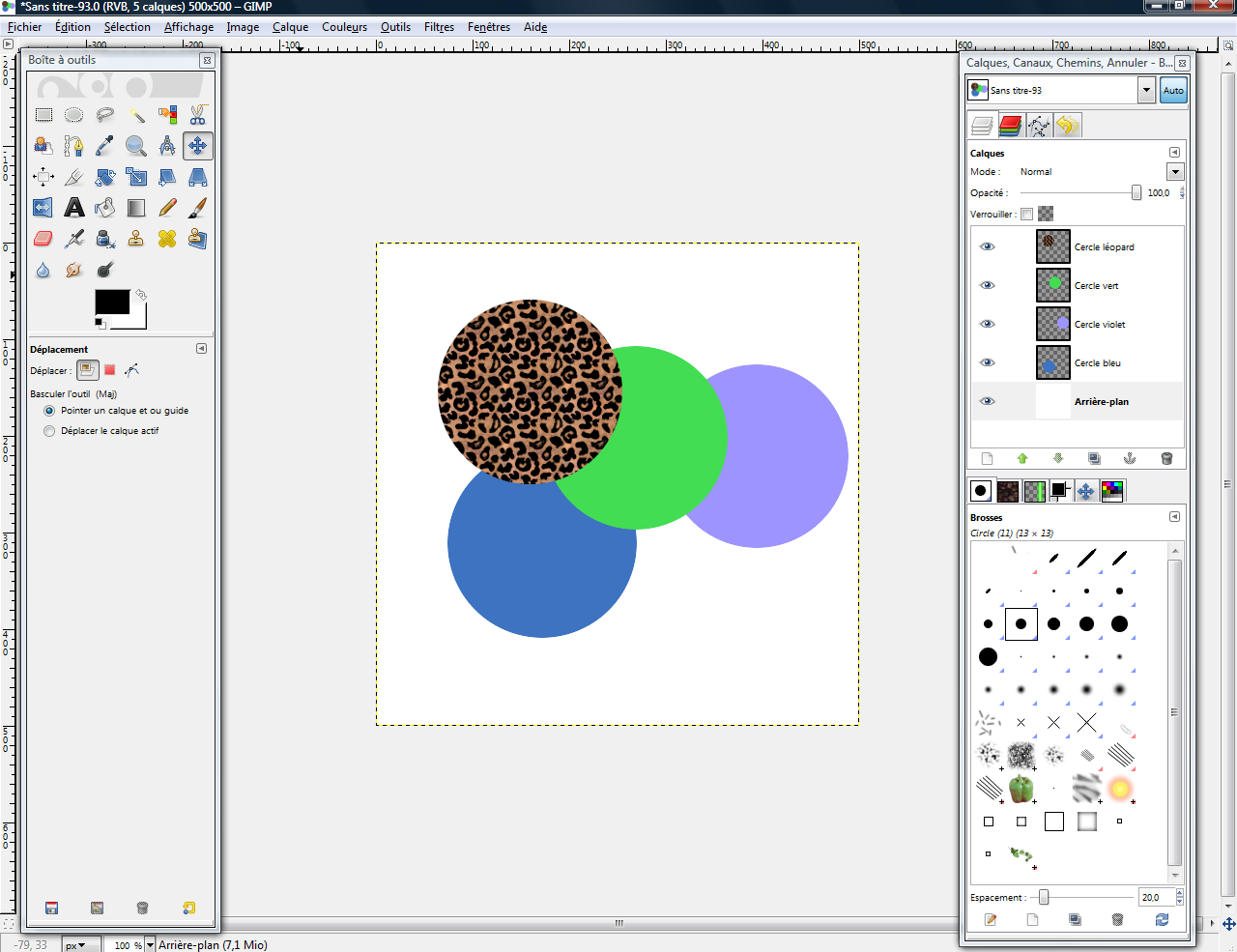Anchor the floating layer with anchor icon
This screenshot has width=1237, height=952.
(1130, 458)
